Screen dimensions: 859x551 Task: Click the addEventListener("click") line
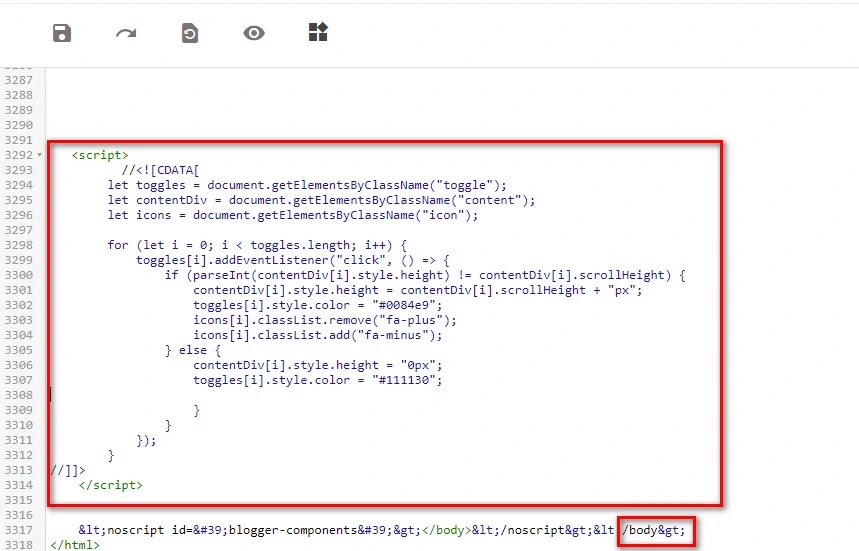tap(293, 260)
